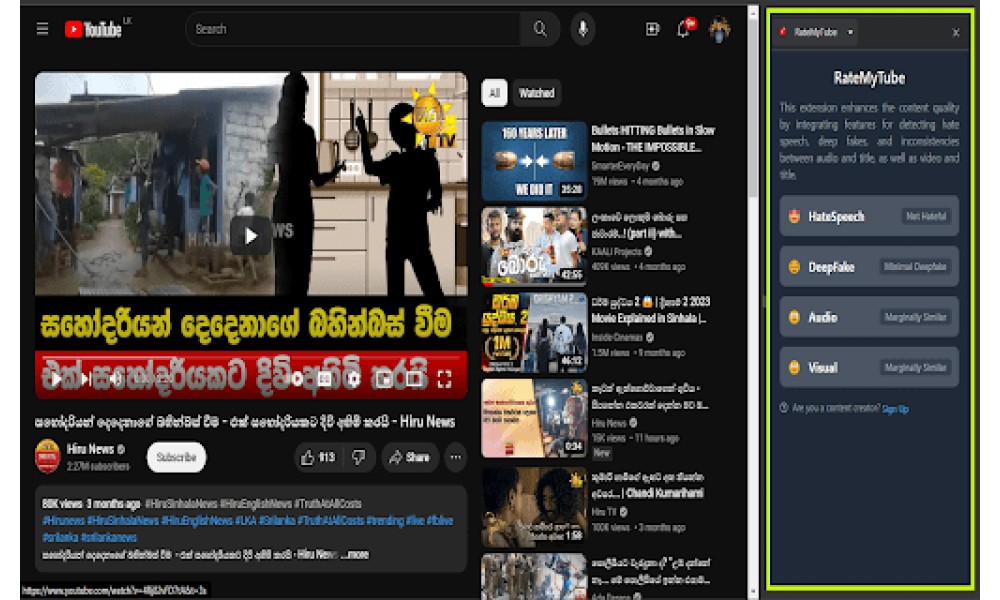Select the All filter chip

pyautogui.click(x=494, y=93)
